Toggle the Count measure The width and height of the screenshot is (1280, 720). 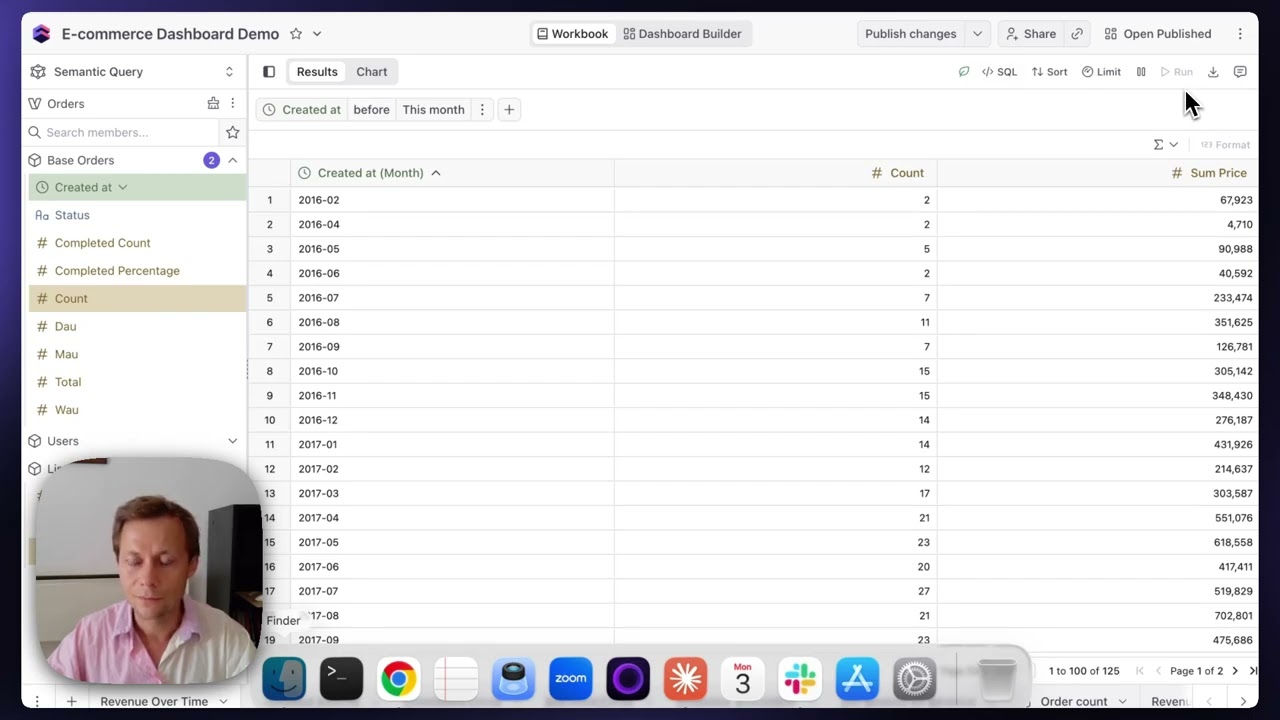[137, 298]
